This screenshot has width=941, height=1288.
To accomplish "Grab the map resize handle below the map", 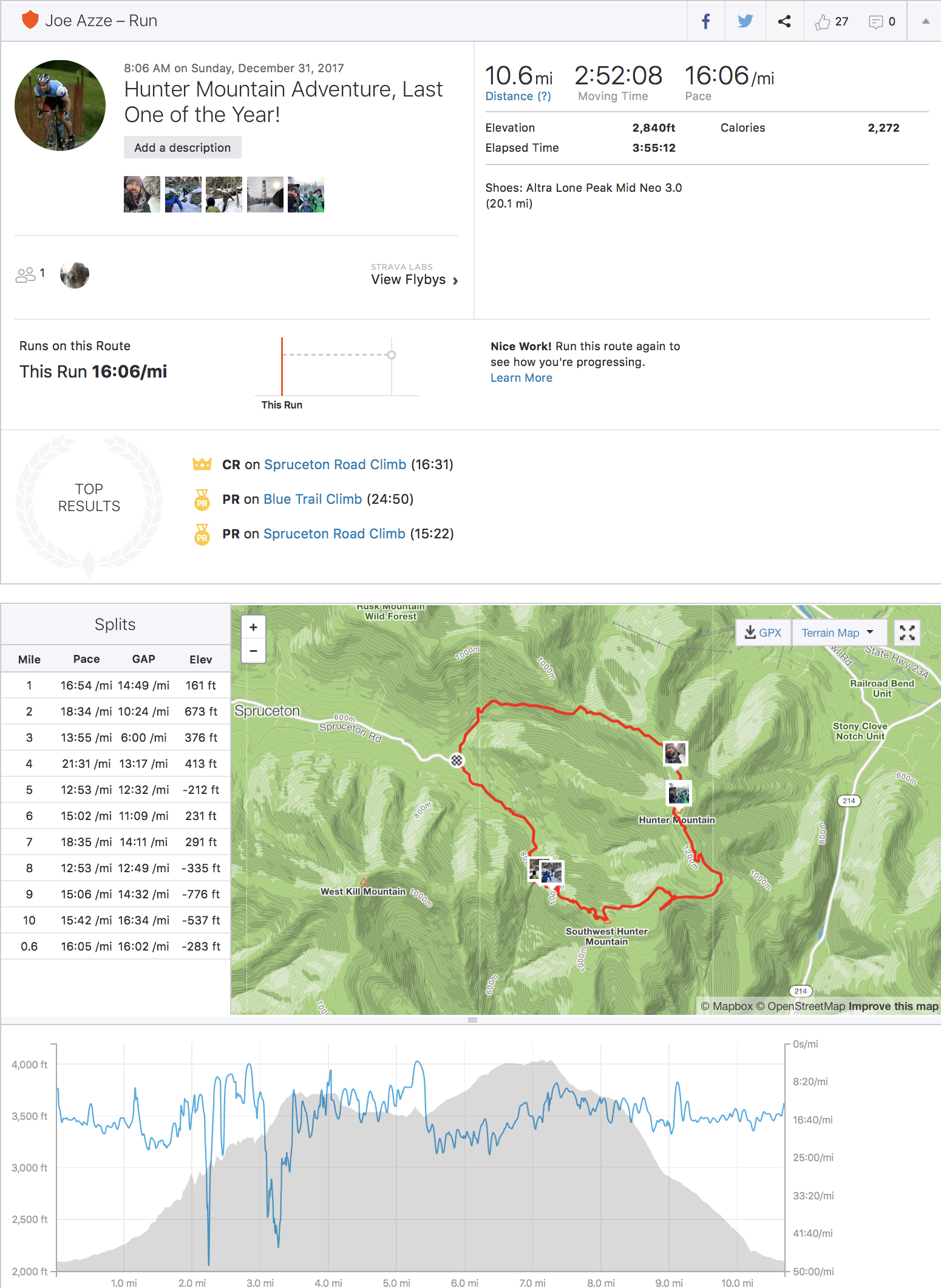I will [x=472, y=1020].
